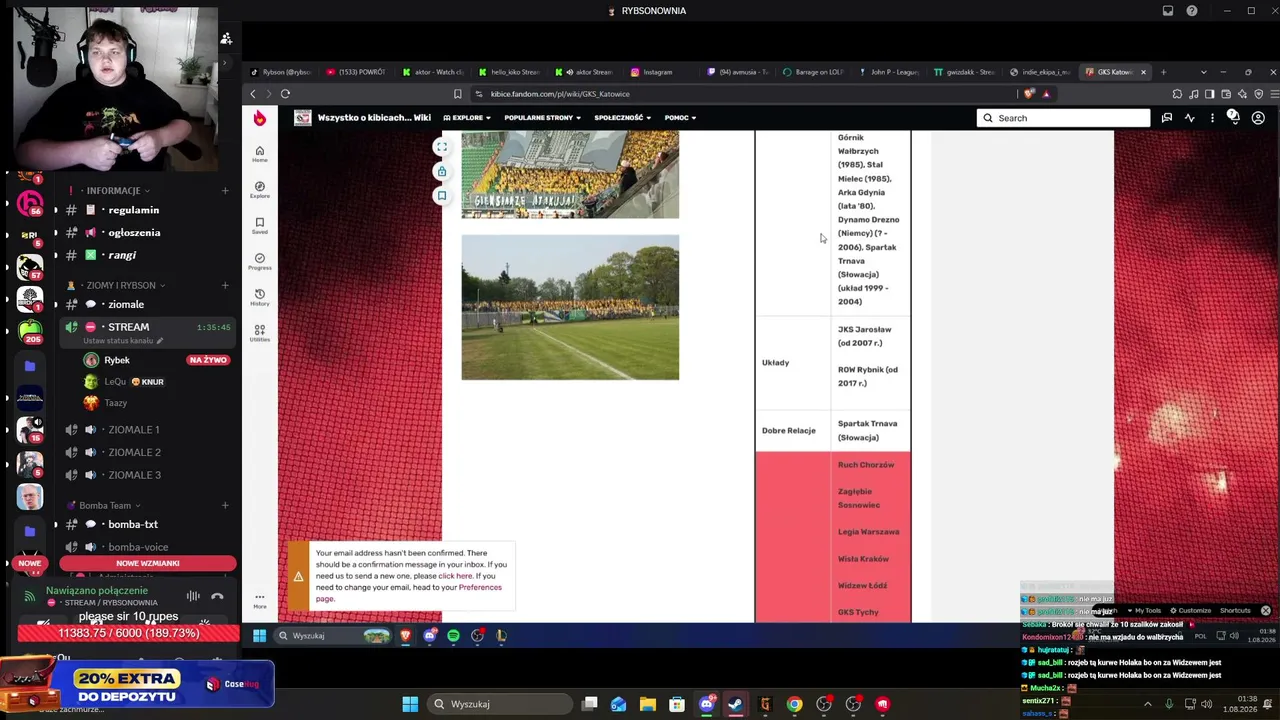Click the wiki Search field
Screen dimensions: 1280x720
tap(1063, 118)
